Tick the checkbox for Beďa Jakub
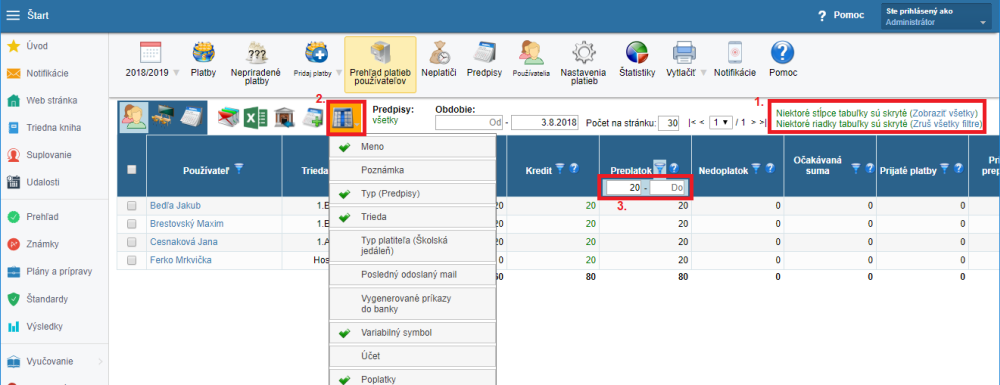 [x=132, y=206]
